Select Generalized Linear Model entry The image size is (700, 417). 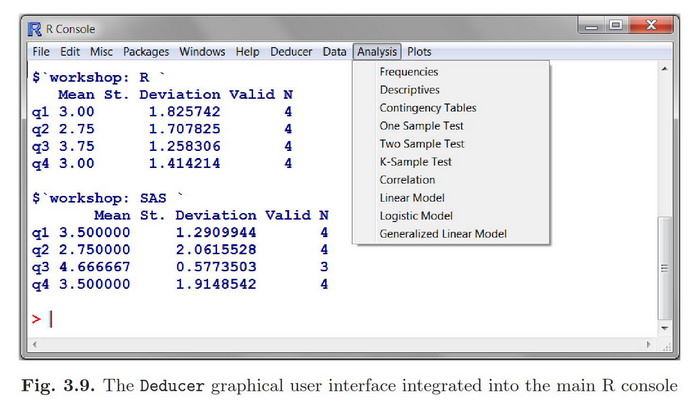coord(443,234)
